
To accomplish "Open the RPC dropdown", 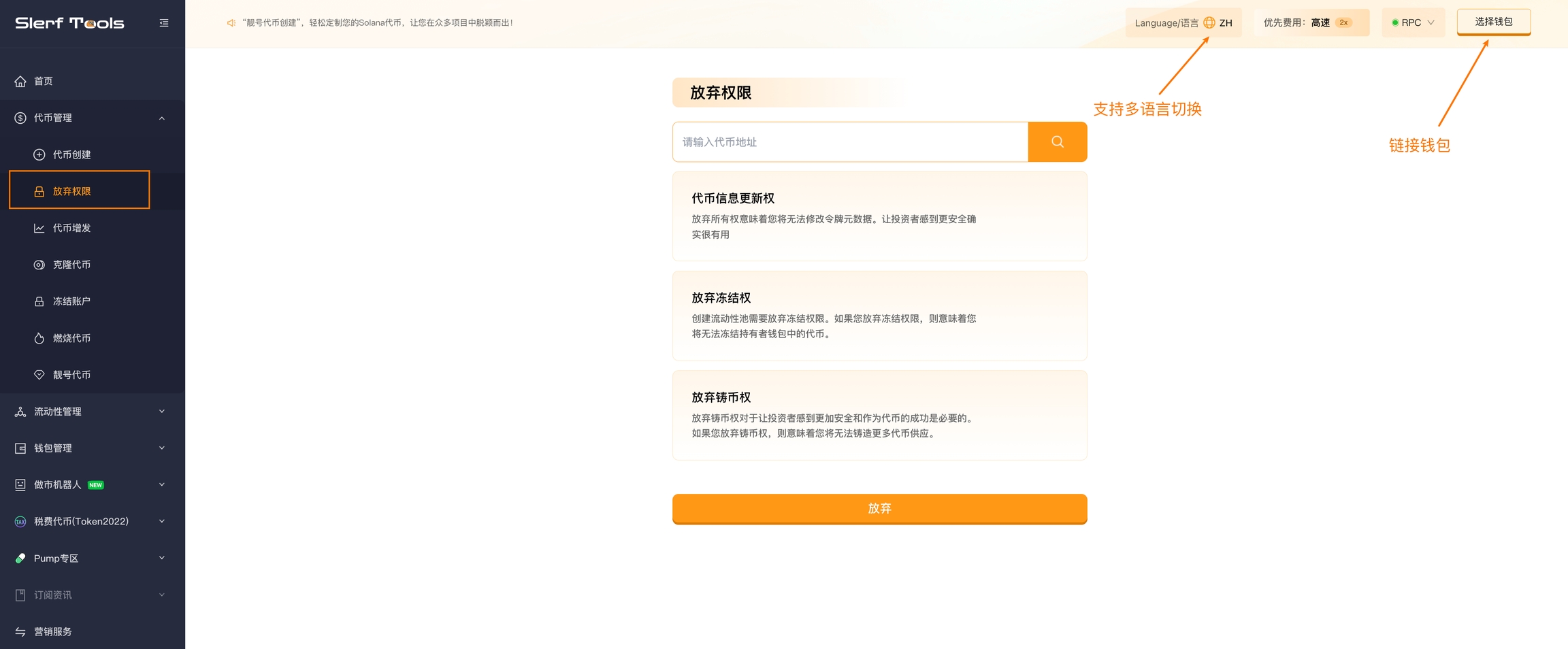I will click(1413, 22).
